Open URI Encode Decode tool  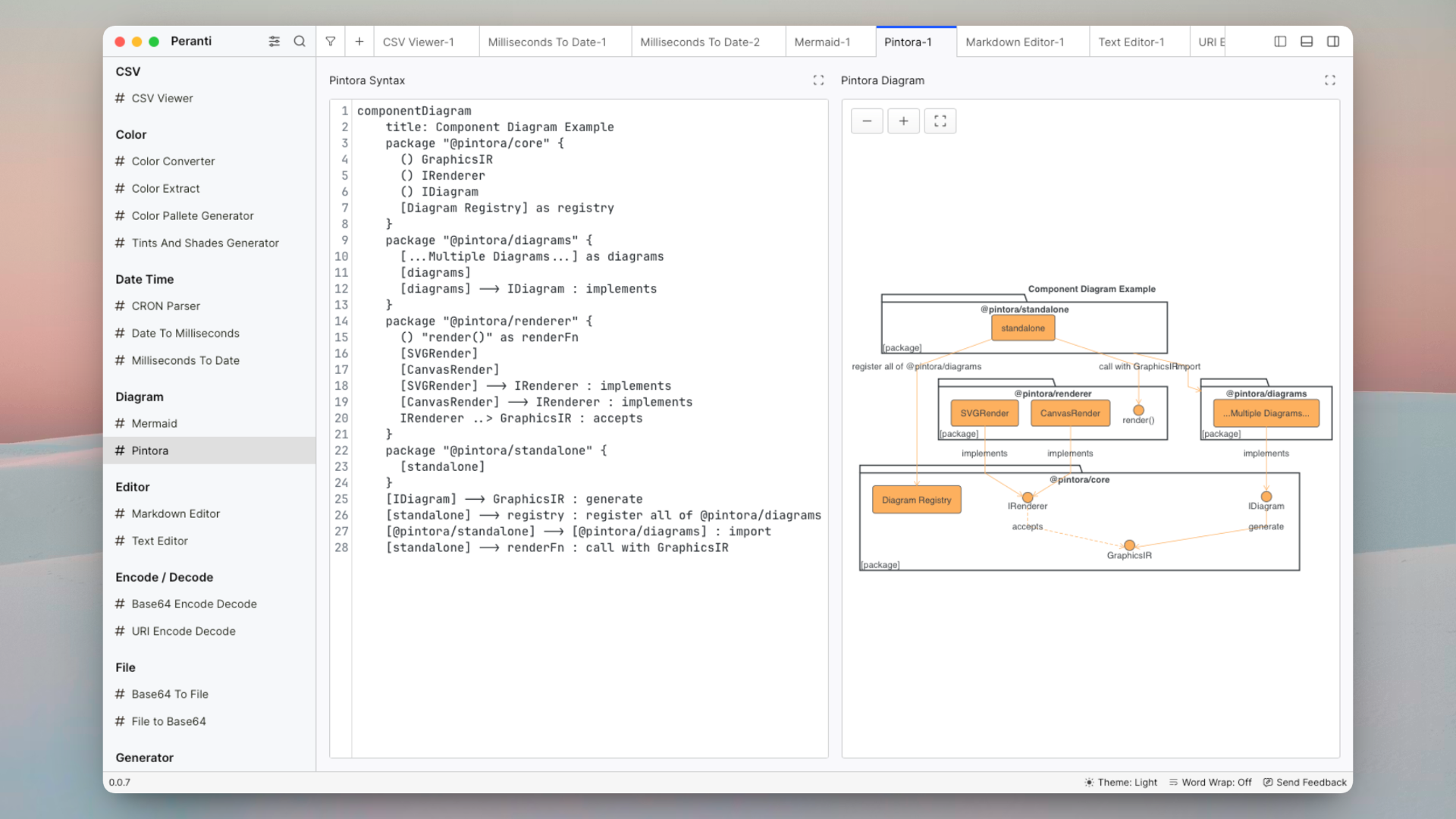click(209, 632)
